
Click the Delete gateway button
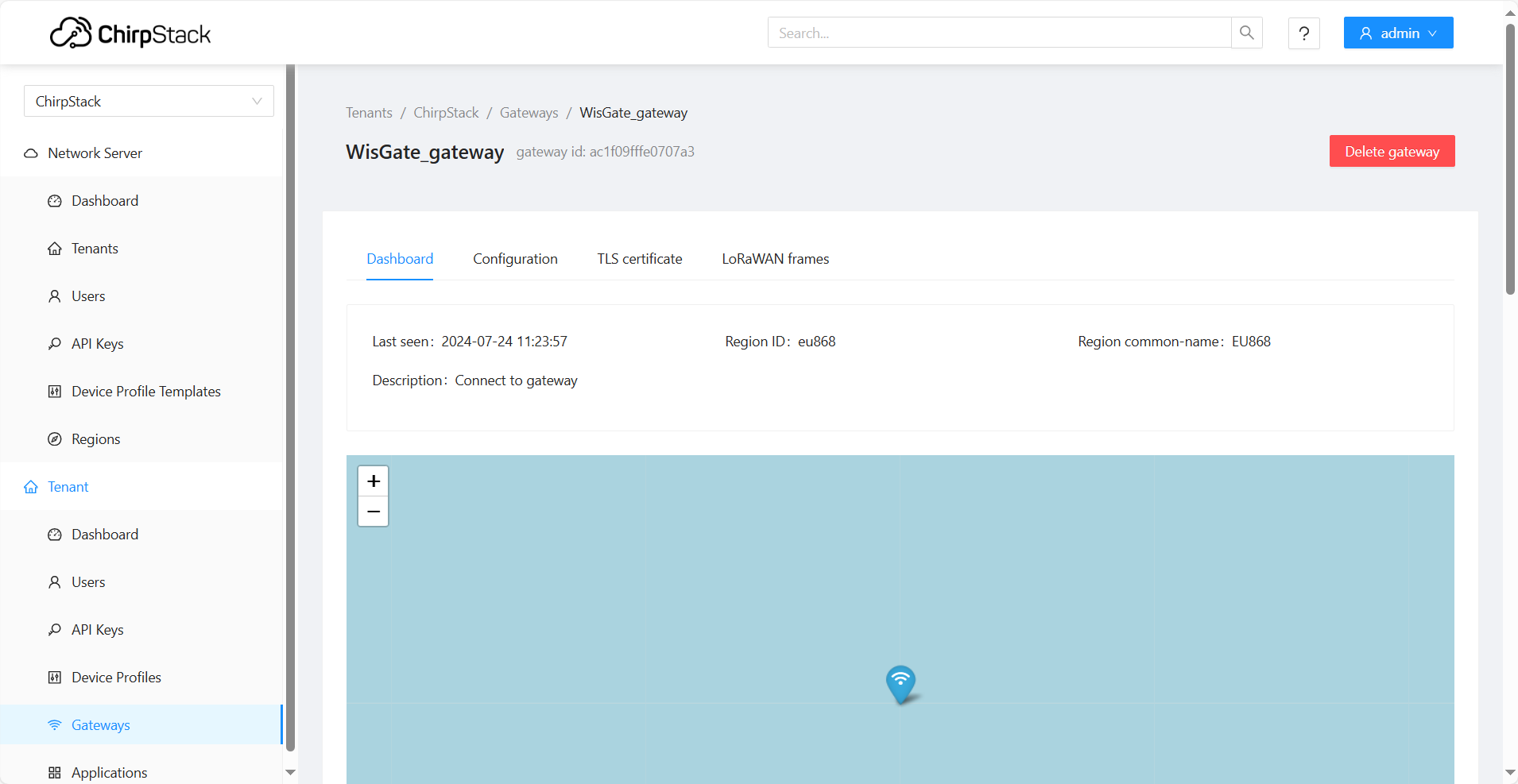1392,151
